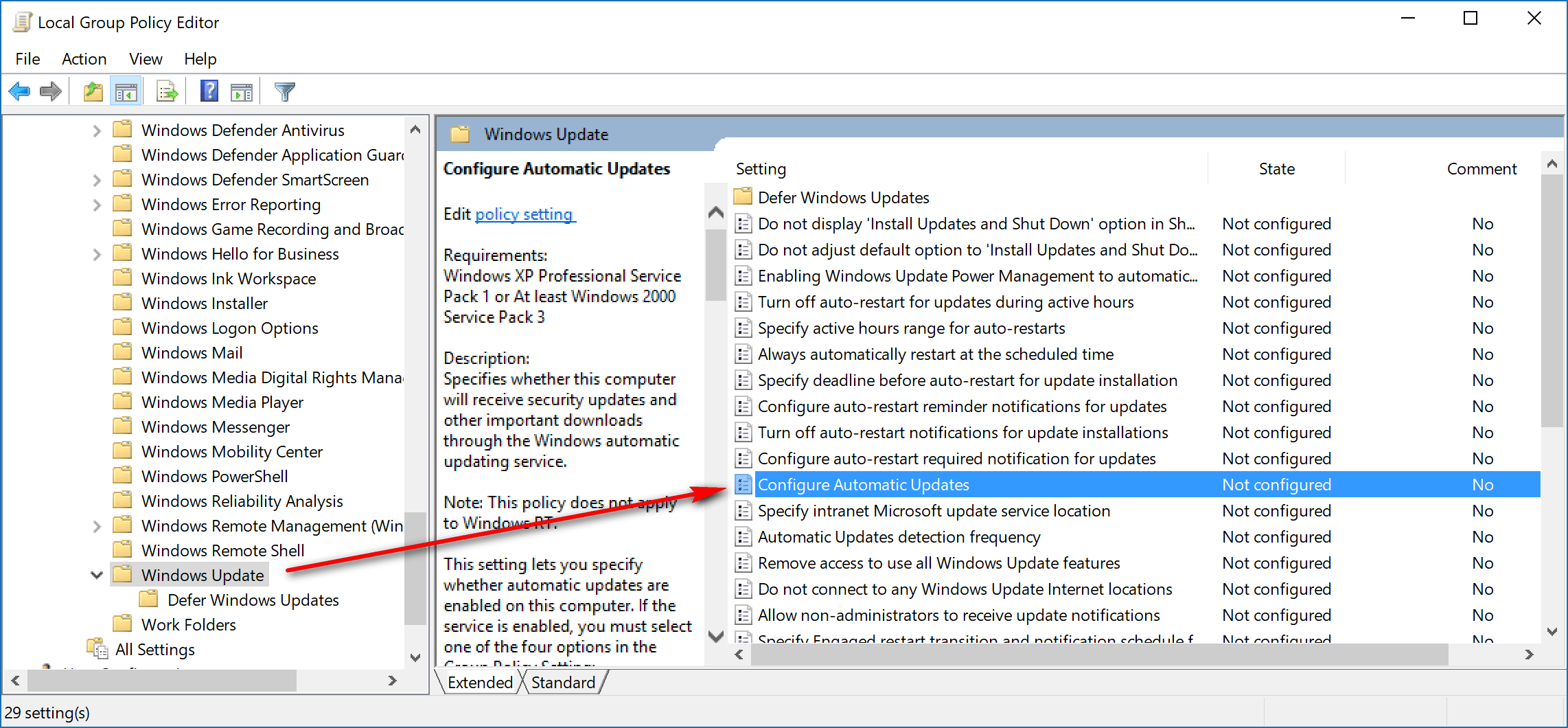The height and width of the screenshot is (728, 1568).
Task: Click the Work Folders folder icon
Action: pos(122,624)
